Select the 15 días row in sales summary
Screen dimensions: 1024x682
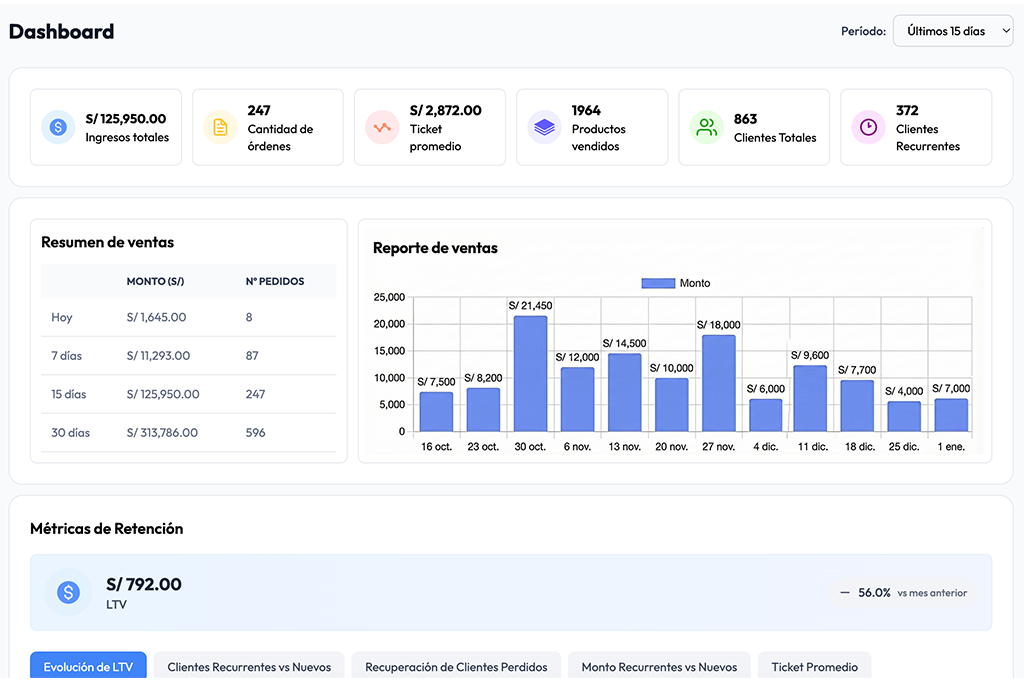tap(189, 394)
